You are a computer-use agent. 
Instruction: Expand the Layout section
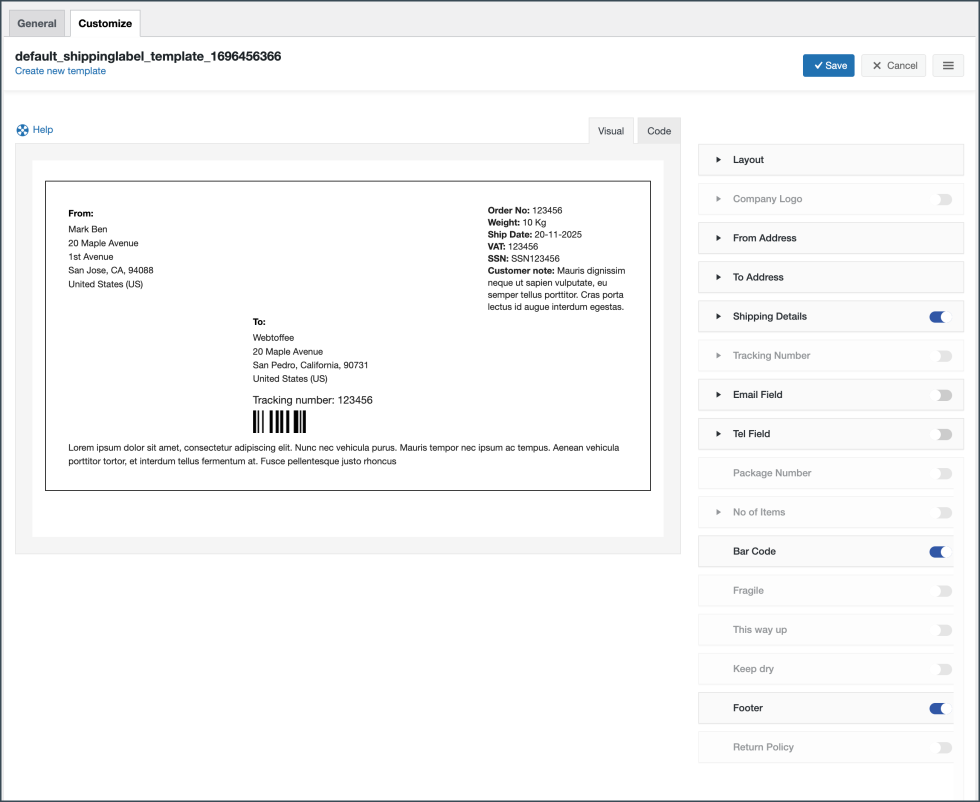click(x=718, y=160)
